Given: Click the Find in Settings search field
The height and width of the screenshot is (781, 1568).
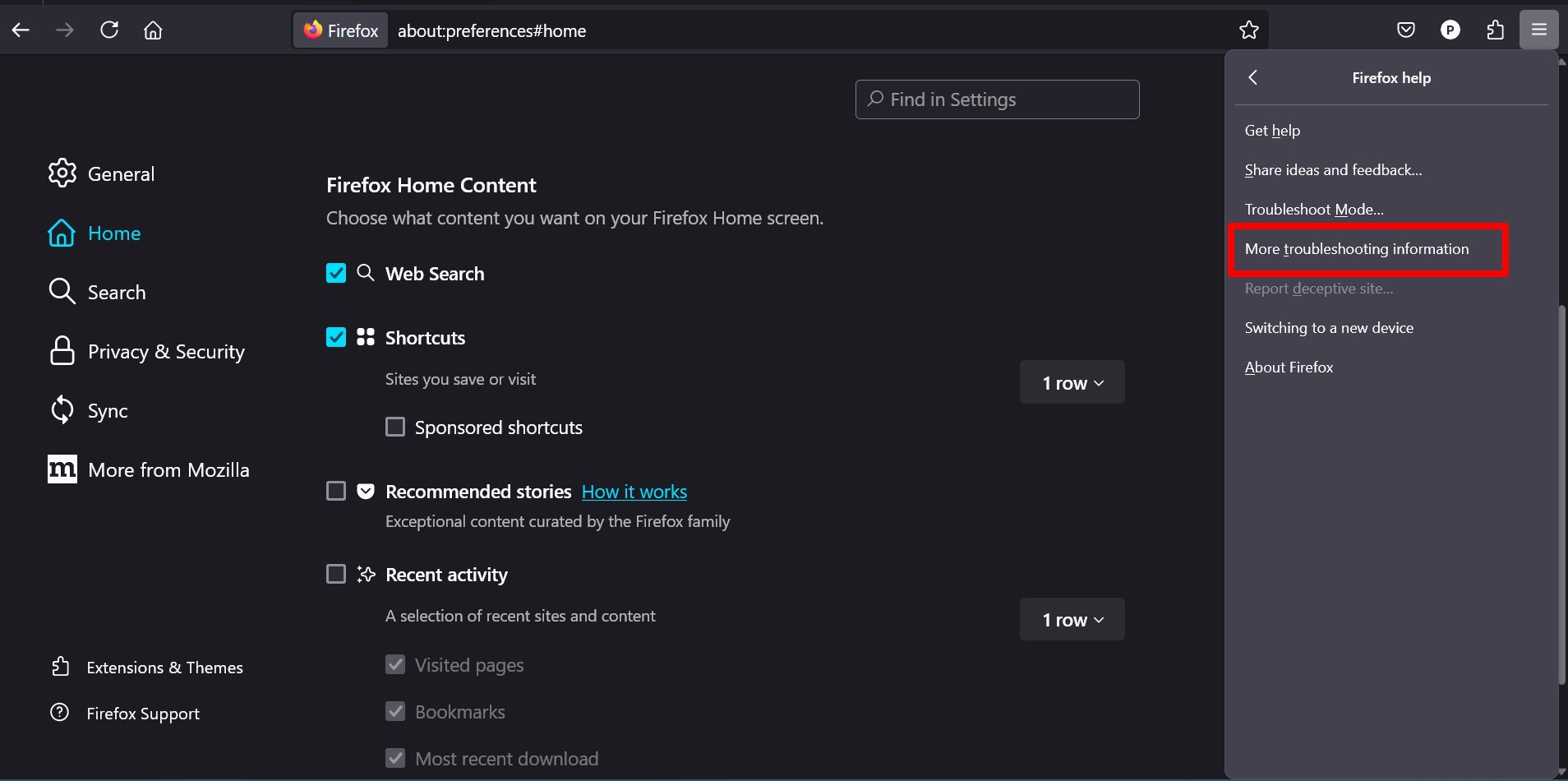Looking at the screenshot, I should 997,99.
